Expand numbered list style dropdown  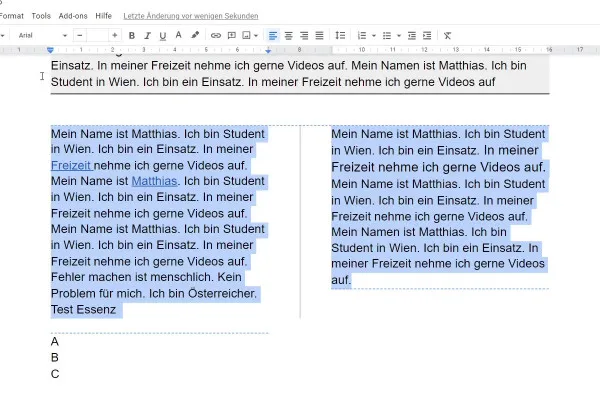(x=374, y=36)
